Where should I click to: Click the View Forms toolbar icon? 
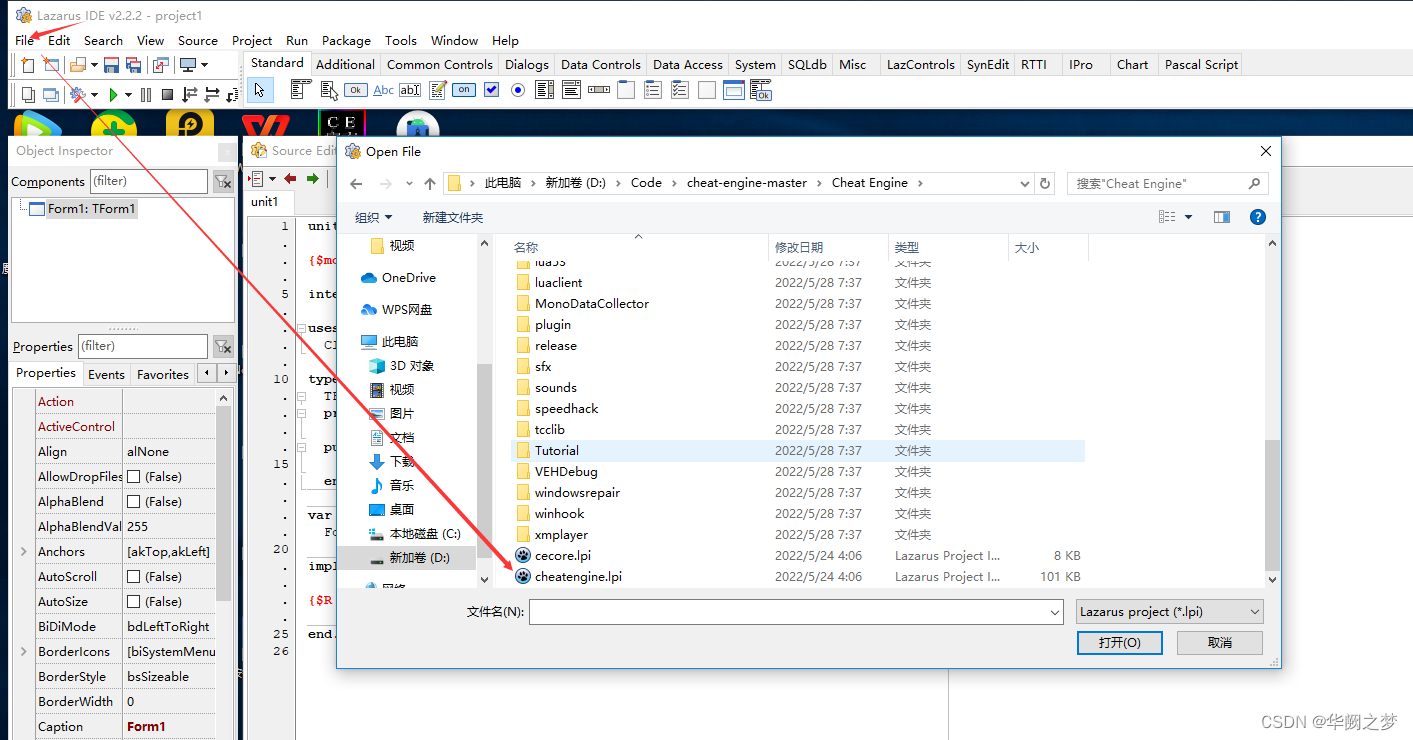(x=51, y=94)
